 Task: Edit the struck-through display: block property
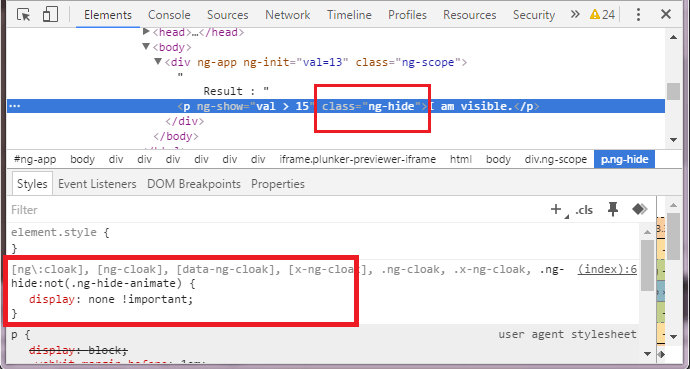pyautogui.click(x=78, y=351)
